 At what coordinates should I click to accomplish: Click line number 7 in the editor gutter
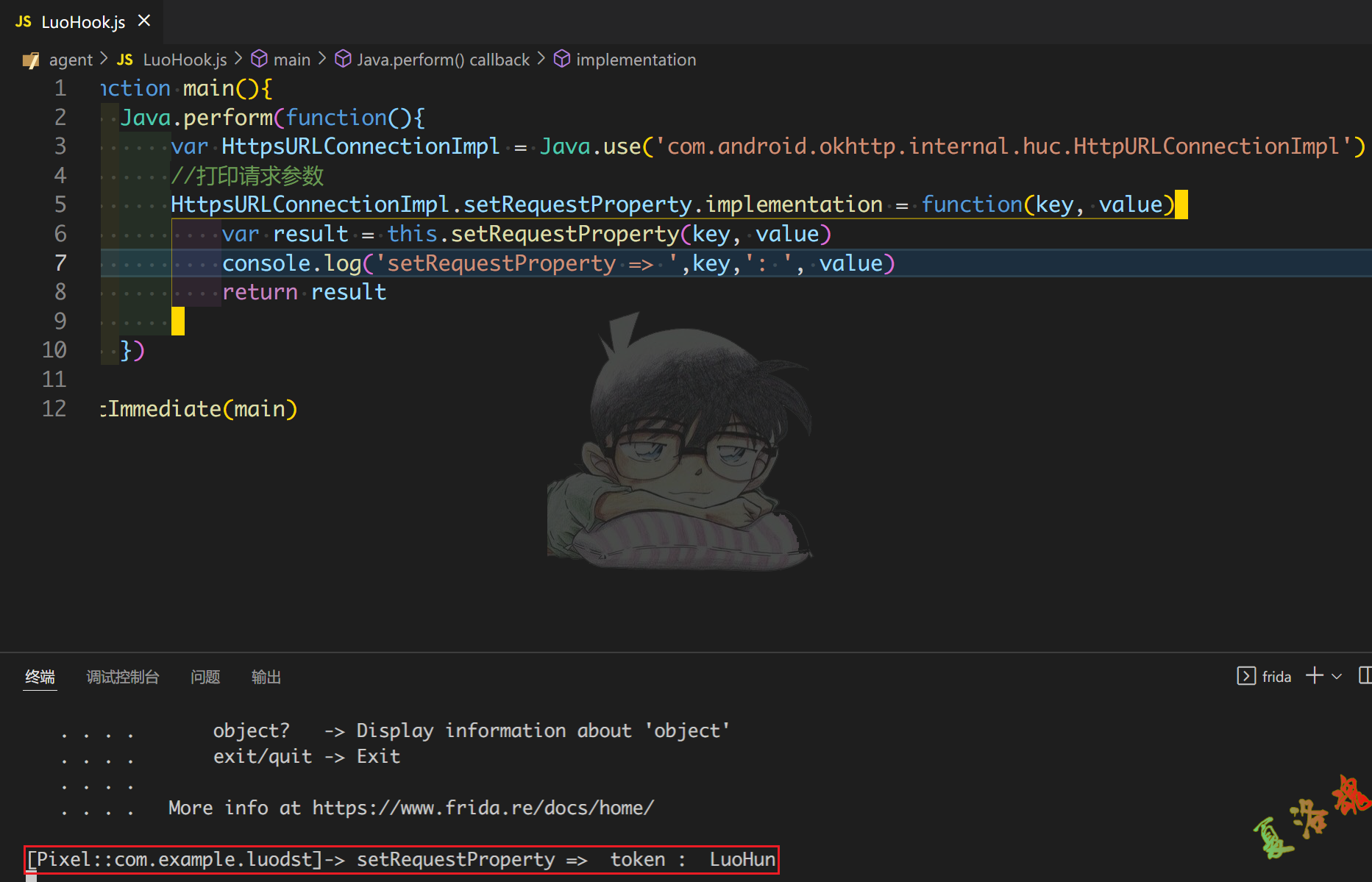(x=60, y=263)
